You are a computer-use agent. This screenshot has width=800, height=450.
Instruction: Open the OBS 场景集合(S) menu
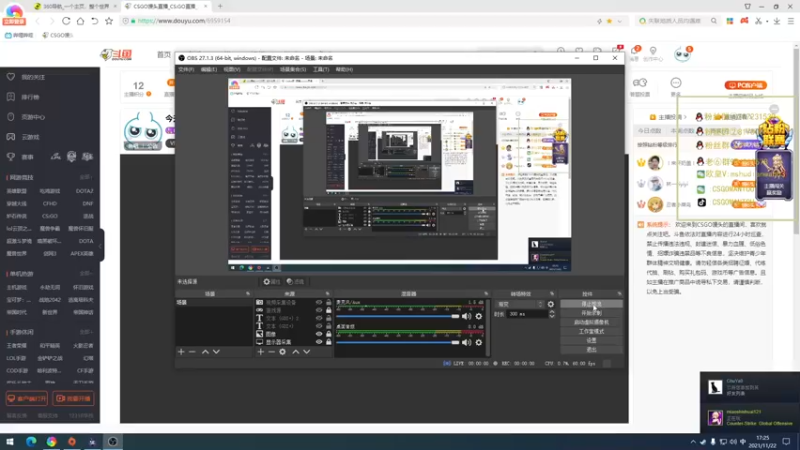point(293,69)
